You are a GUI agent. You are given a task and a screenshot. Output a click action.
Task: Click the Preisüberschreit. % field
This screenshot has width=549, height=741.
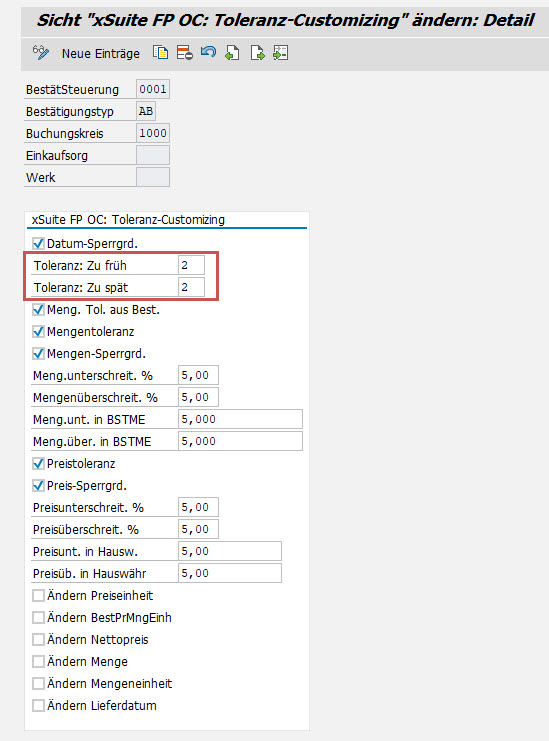point(198,529)
